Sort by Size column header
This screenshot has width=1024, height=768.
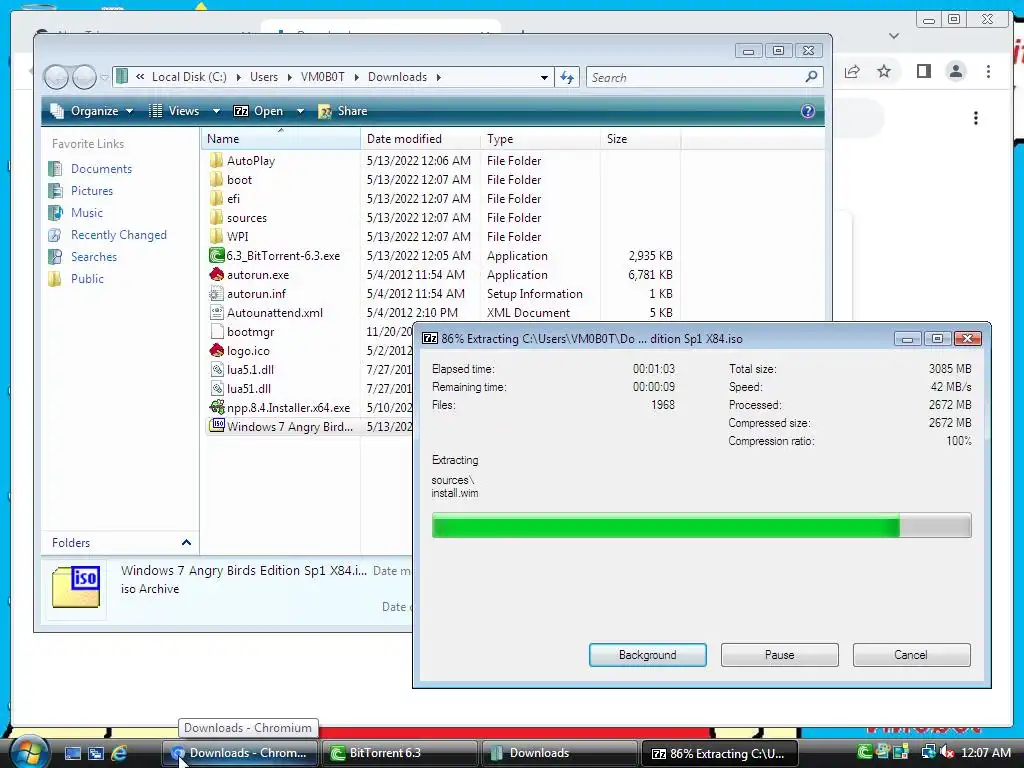coord(641,138)
